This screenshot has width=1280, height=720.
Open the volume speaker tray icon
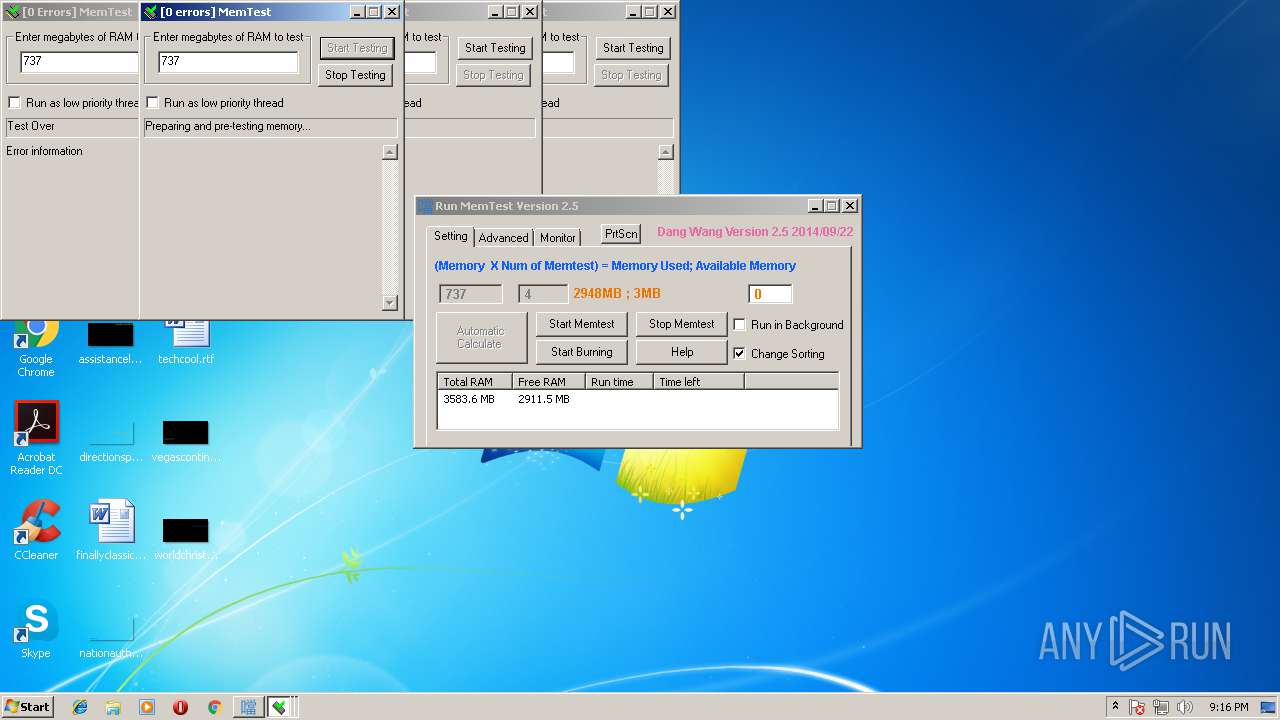coord(1185,707)
